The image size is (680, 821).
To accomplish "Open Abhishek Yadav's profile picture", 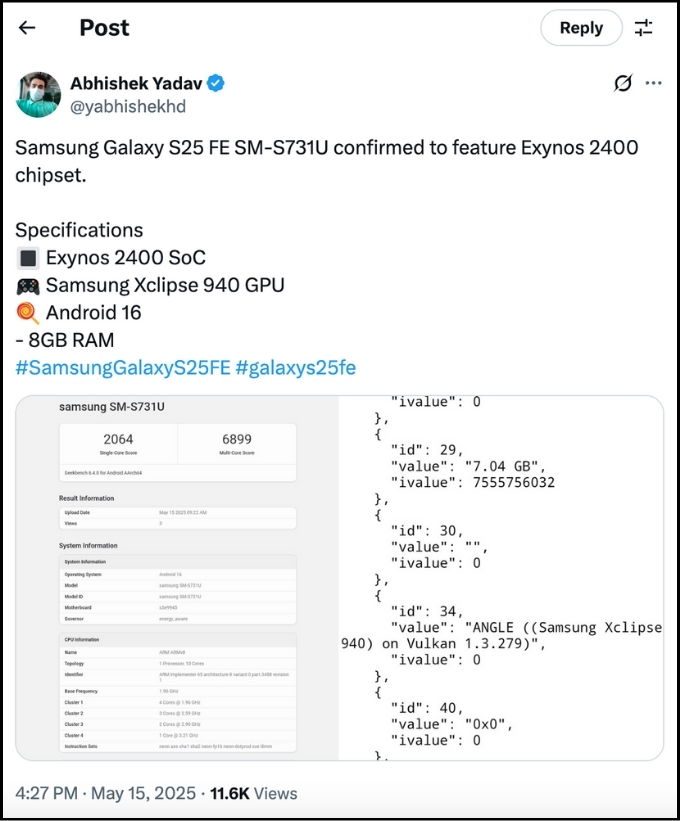I will tap(39, 95).
